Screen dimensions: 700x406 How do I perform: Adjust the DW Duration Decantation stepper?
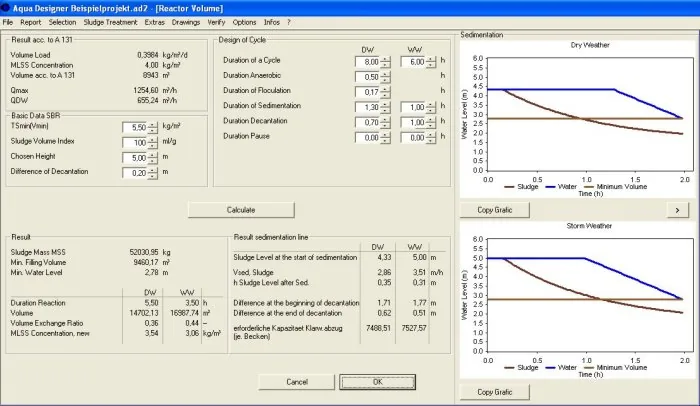tap(385, 123)
